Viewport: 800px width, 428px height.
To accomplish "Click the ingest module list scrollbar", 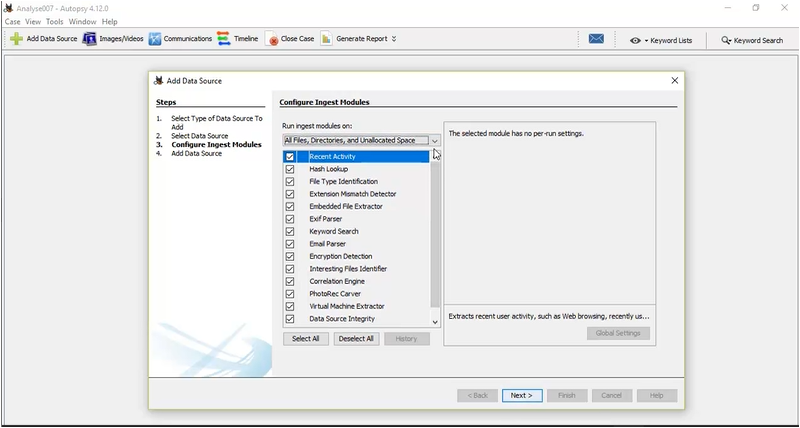I will click(434, 230).
